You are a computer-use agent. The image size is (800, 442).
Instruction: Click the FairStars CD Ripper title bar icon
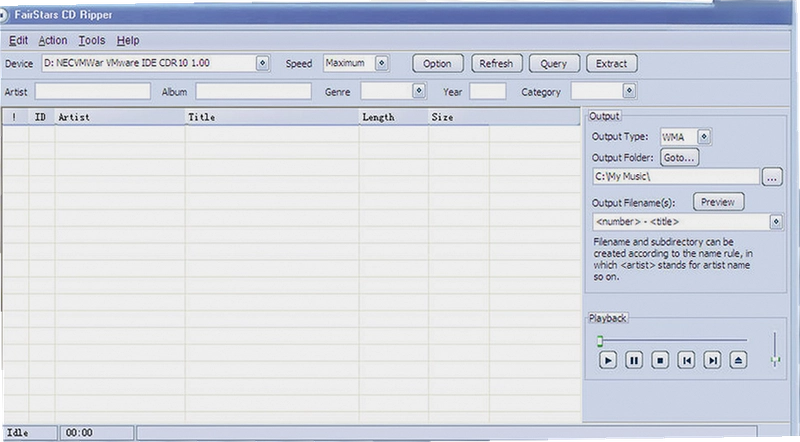click(4, 15)
